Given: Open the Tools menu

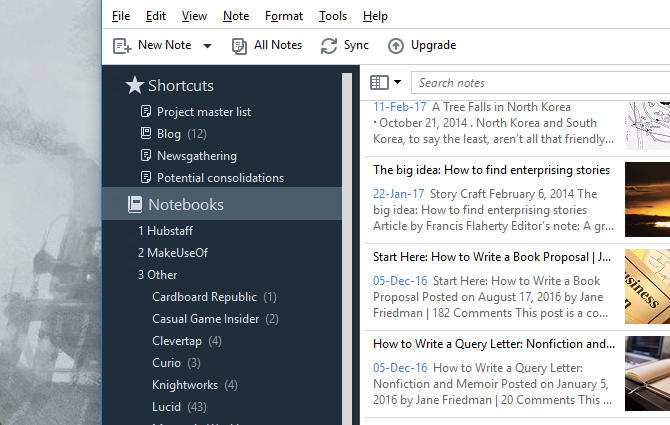Looking at the screenshot, I should 333,16.
